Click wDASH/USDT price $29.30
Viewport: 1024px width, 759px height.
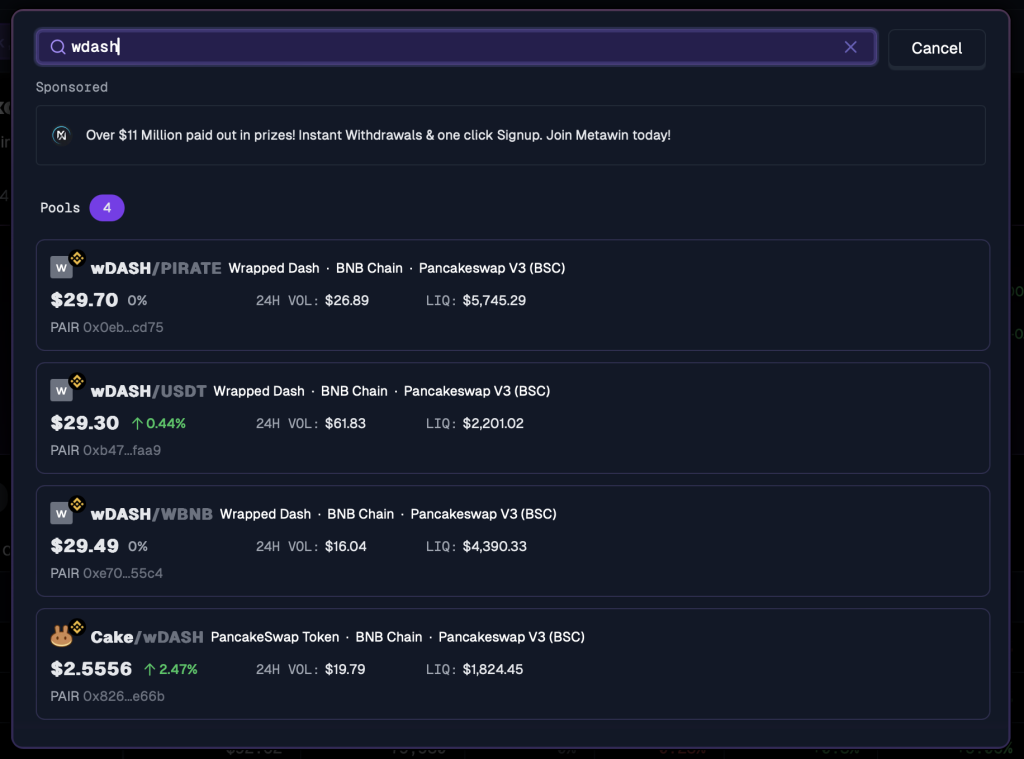(x=85, y=423)
